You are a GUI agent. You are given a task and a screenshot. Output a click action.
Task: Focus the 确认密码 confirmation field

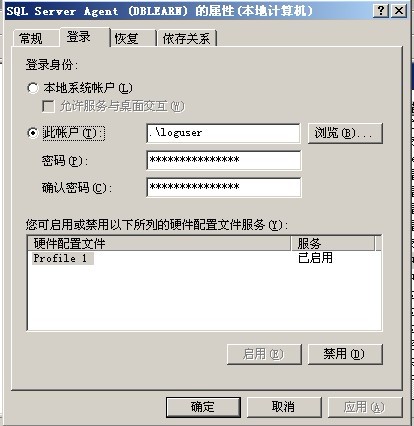tap(223, 187)
